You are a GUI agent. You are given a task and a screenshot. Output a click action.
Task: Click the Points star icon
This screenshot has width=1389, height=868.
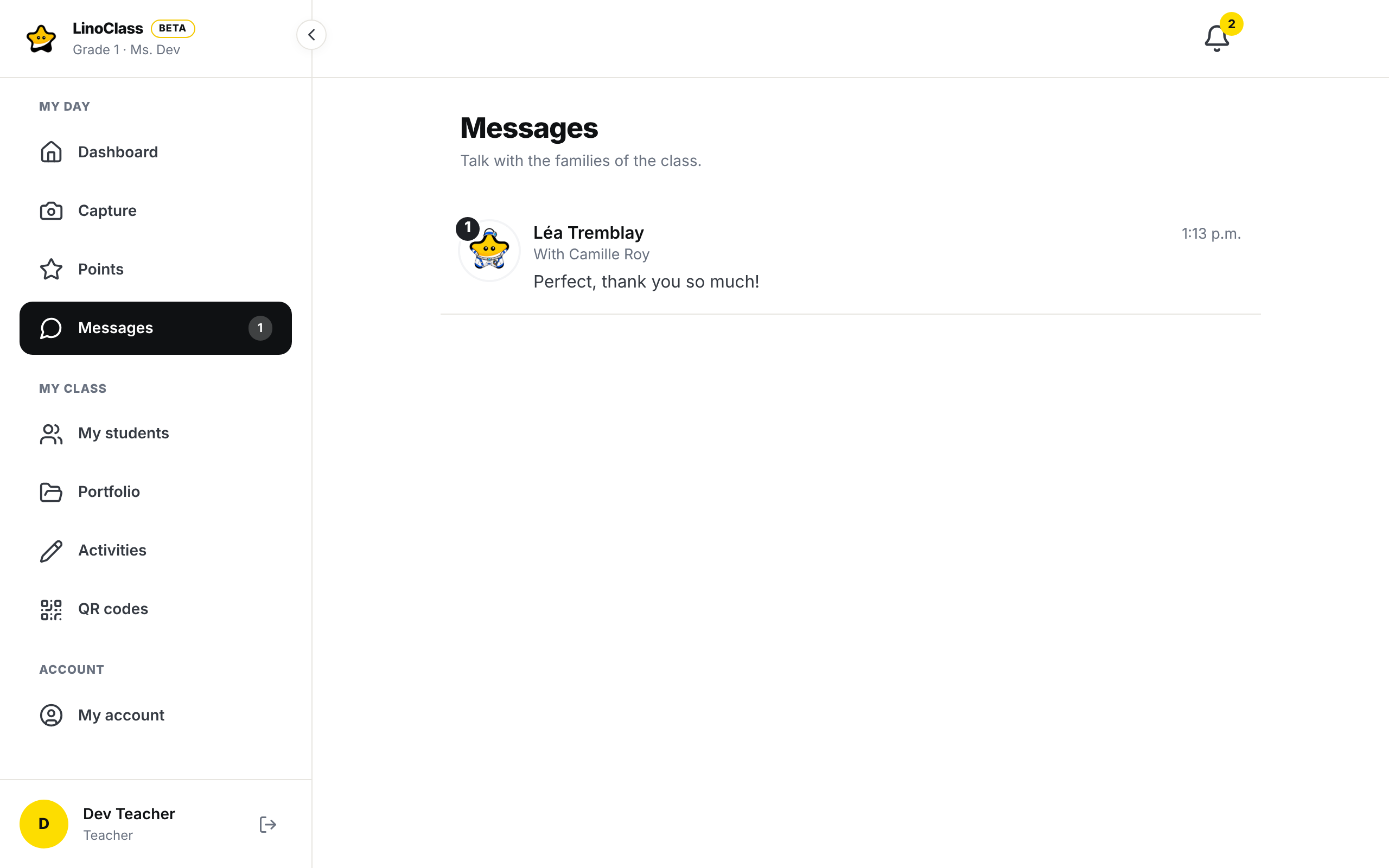[51, 269]
